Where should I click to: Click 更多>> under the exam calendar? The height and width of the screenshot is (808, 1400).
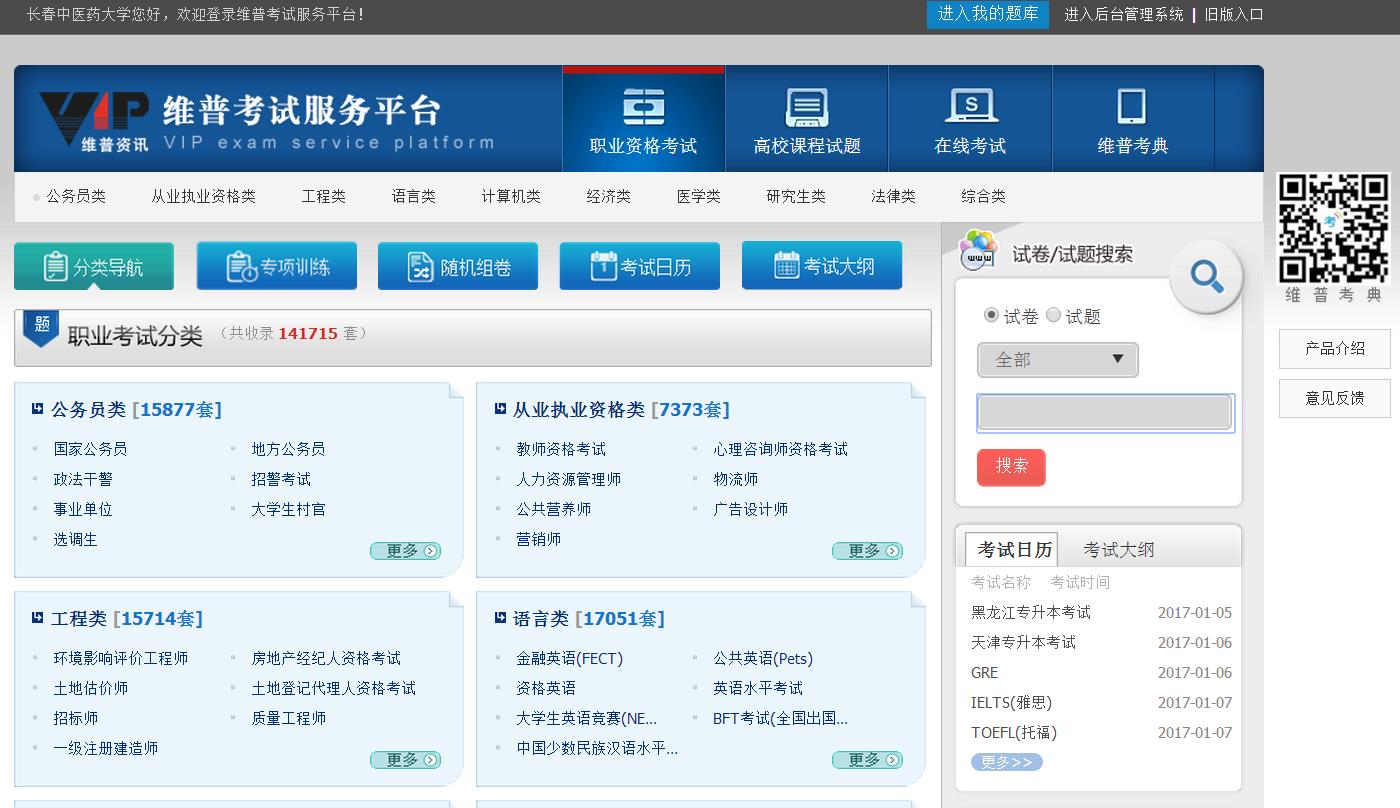(1007, 762)
